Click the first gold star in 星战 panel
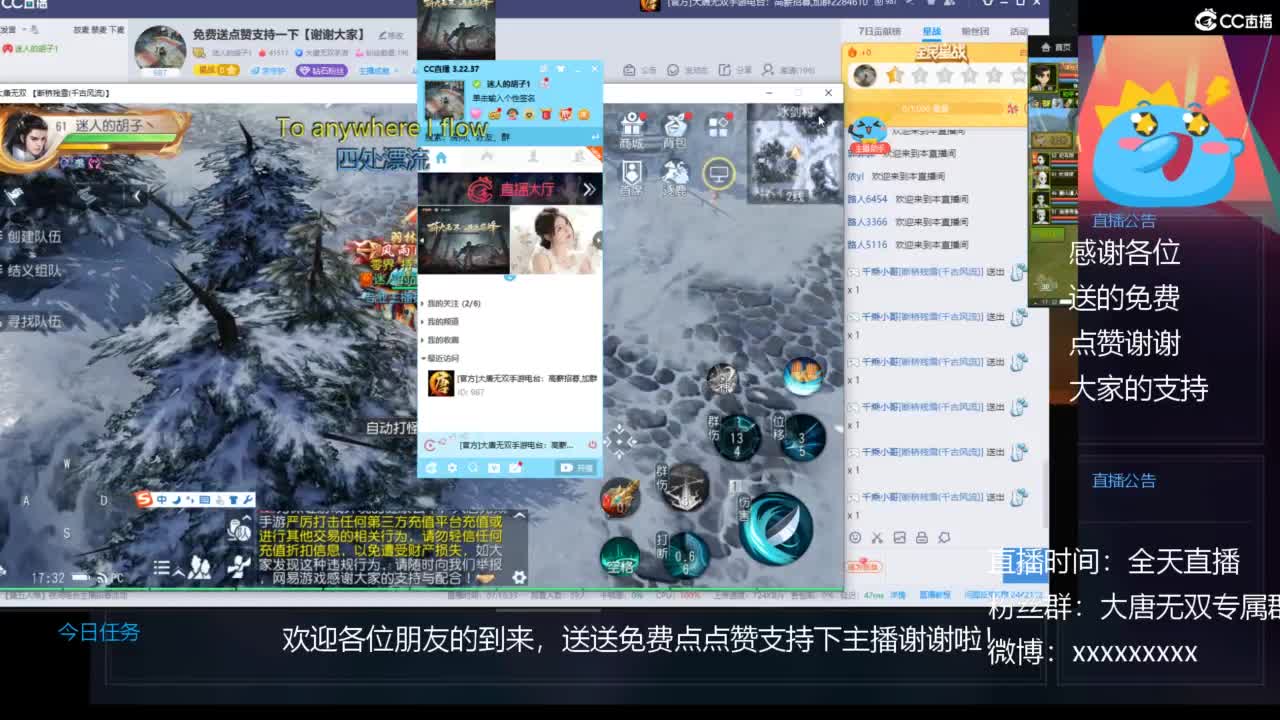Screen dimensions: 1280x720 (894, 75)
